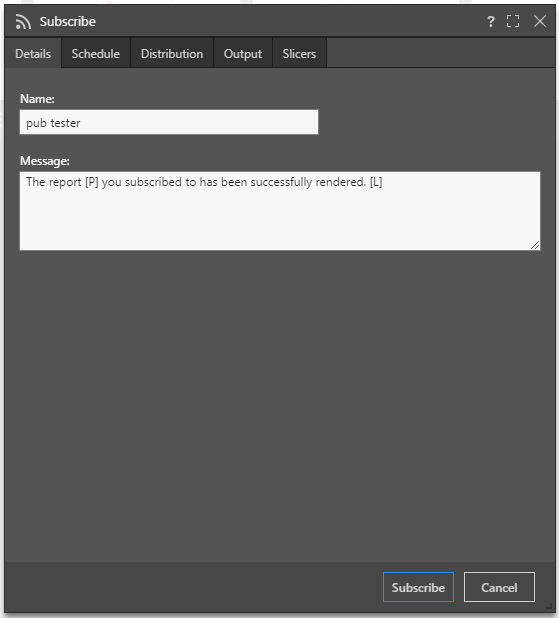Switch to the Details tab

click(33, 53)
